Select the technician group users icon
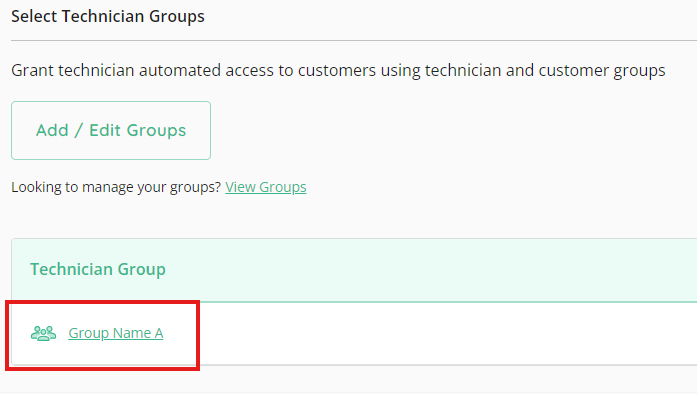The width and height of the screenshot is (697, 394). pos(44,333)
